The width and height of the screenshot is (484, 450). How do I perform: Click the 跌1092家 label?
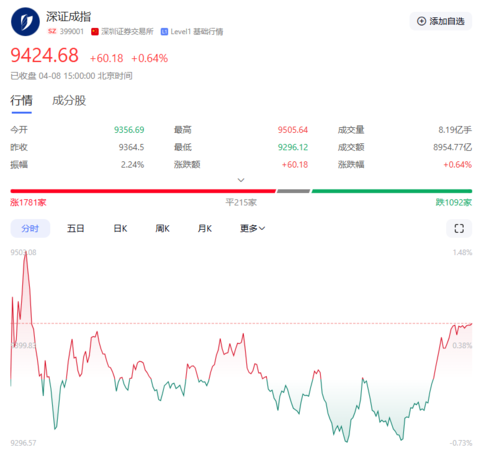click(454, 202)
